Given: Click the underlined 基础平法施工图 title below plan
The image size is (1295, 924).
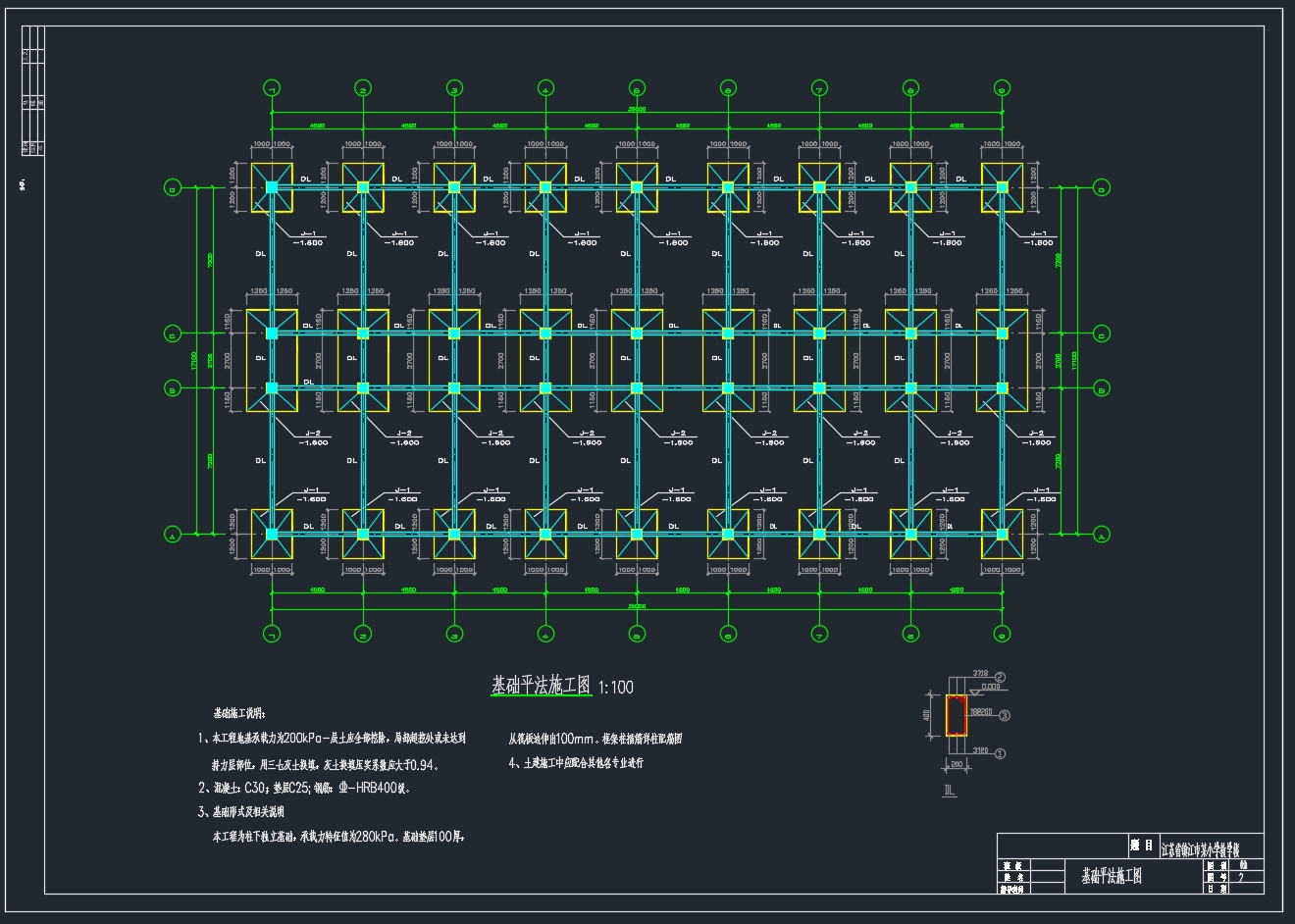Looking at the screenshot, I should point(541,685).
